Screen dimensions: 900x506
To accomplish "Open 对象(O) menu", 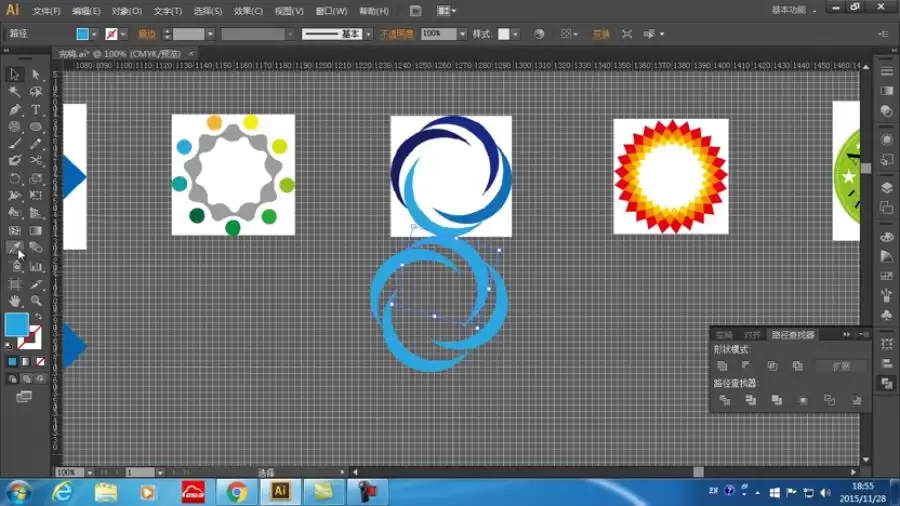I will 127,11.
